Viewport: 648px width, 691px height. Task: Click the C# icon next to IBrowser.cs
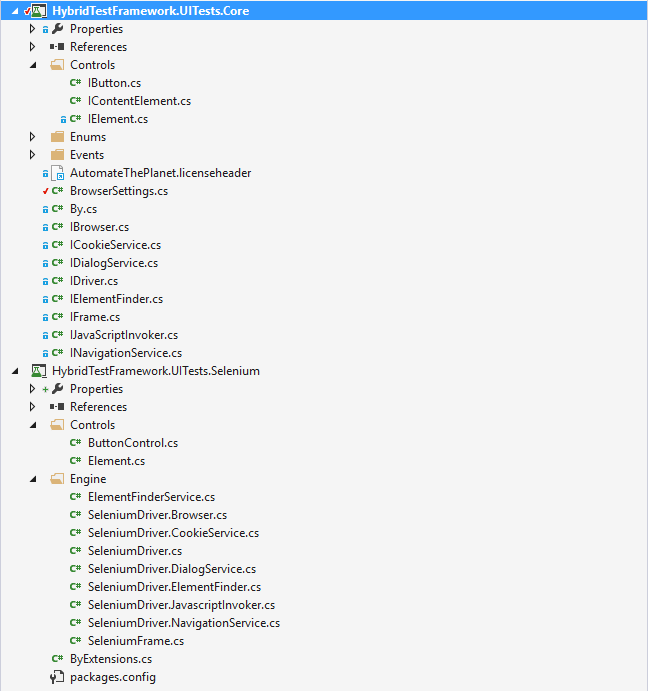pos(57,227)
